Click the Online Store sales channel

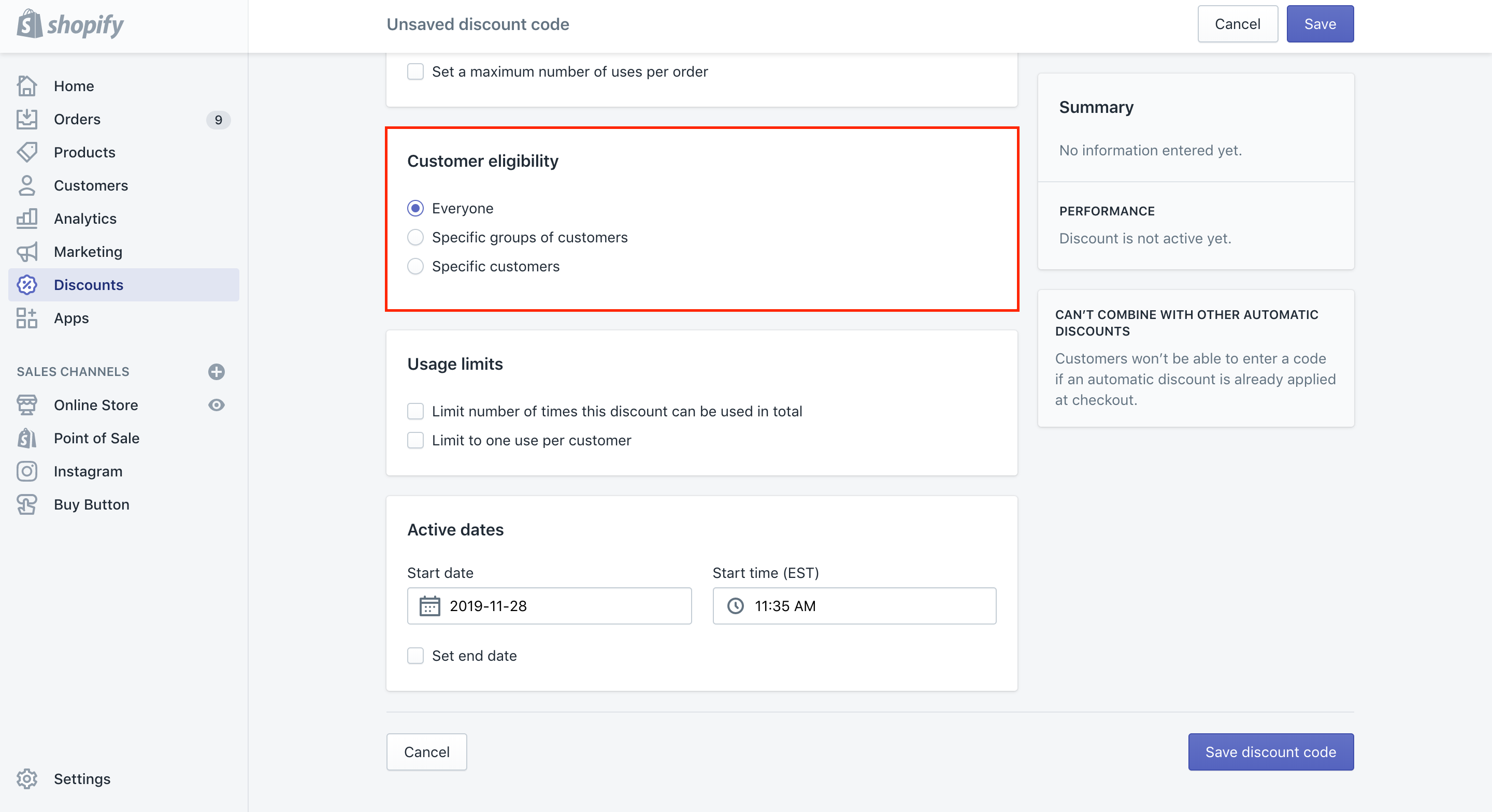[96, 405]
